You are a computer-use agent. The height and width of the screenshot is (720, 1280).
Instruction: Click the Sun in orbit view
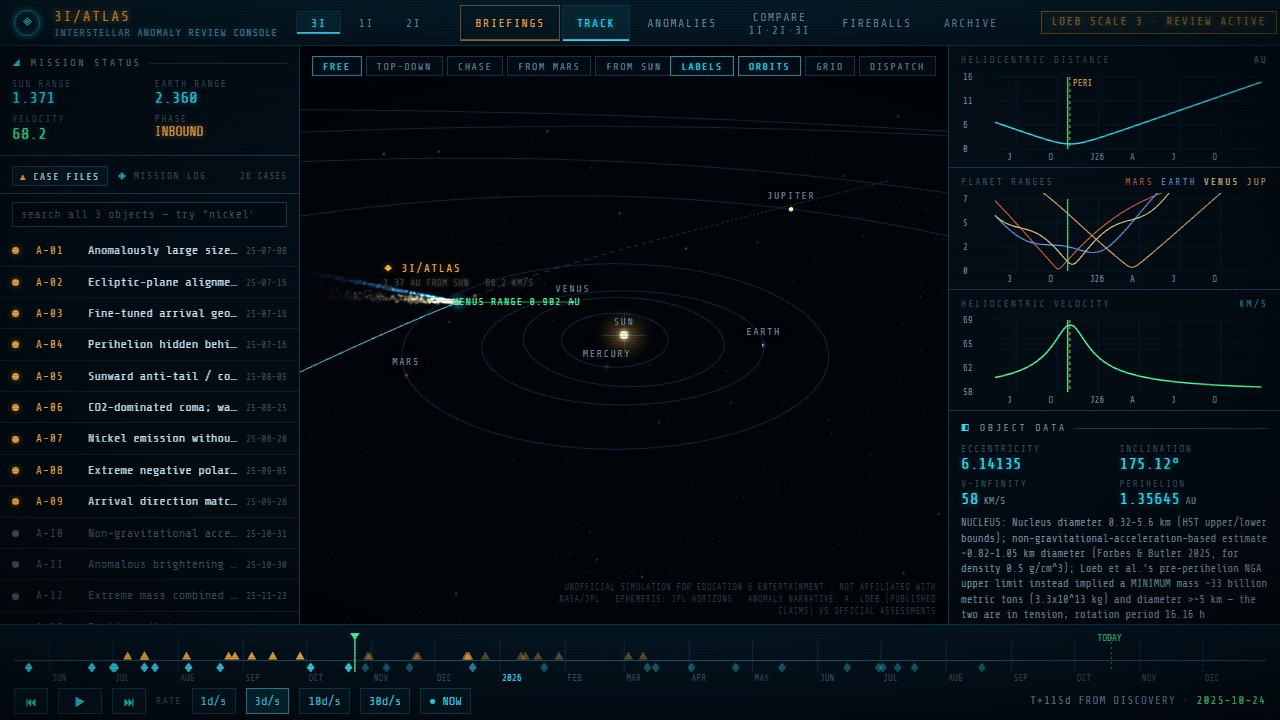tap(624, 335)
